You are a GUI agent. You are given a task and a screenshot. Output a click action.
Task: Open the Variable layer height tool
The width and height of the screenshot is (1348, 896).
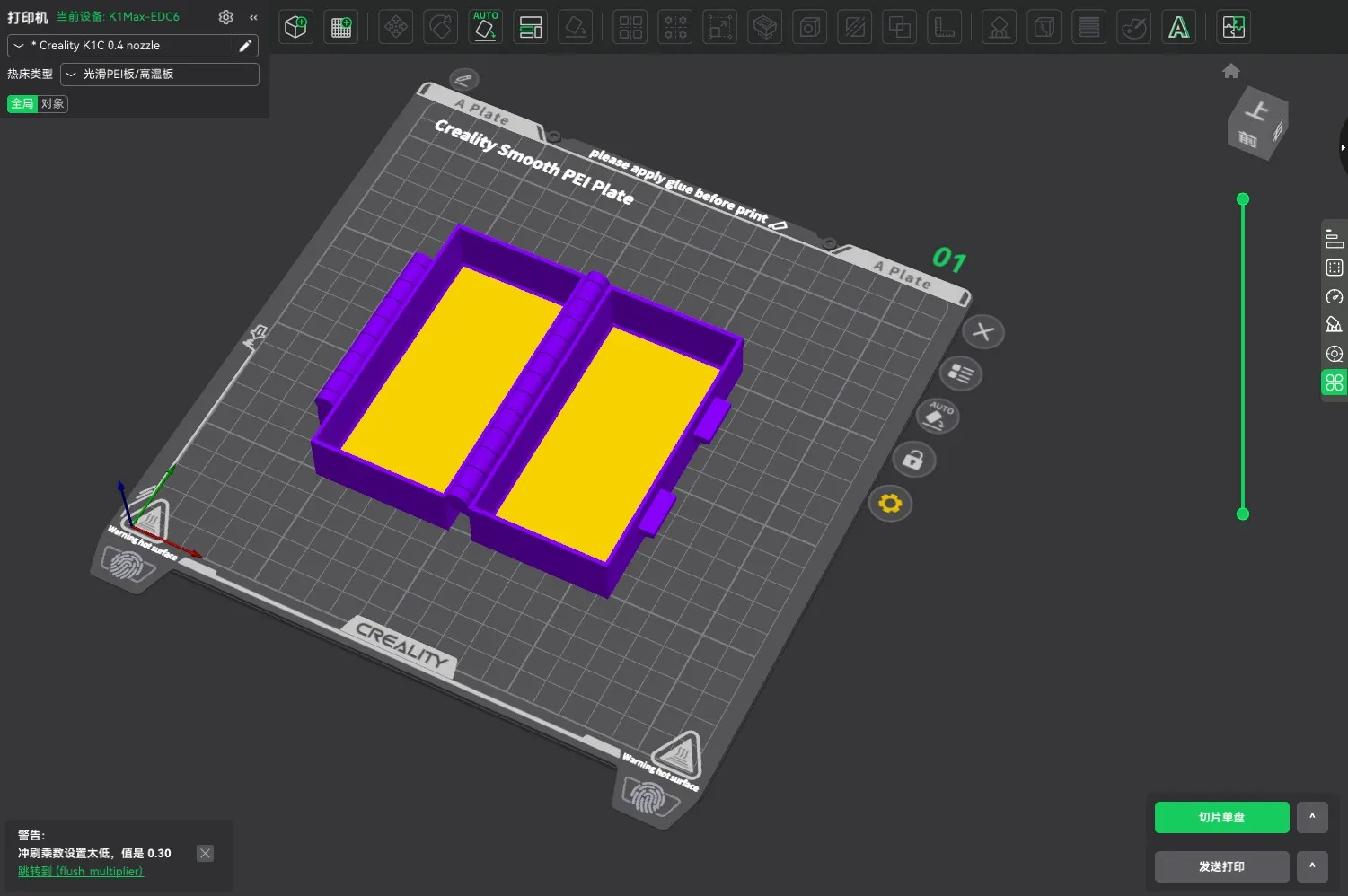click(x=1089, y=27)
